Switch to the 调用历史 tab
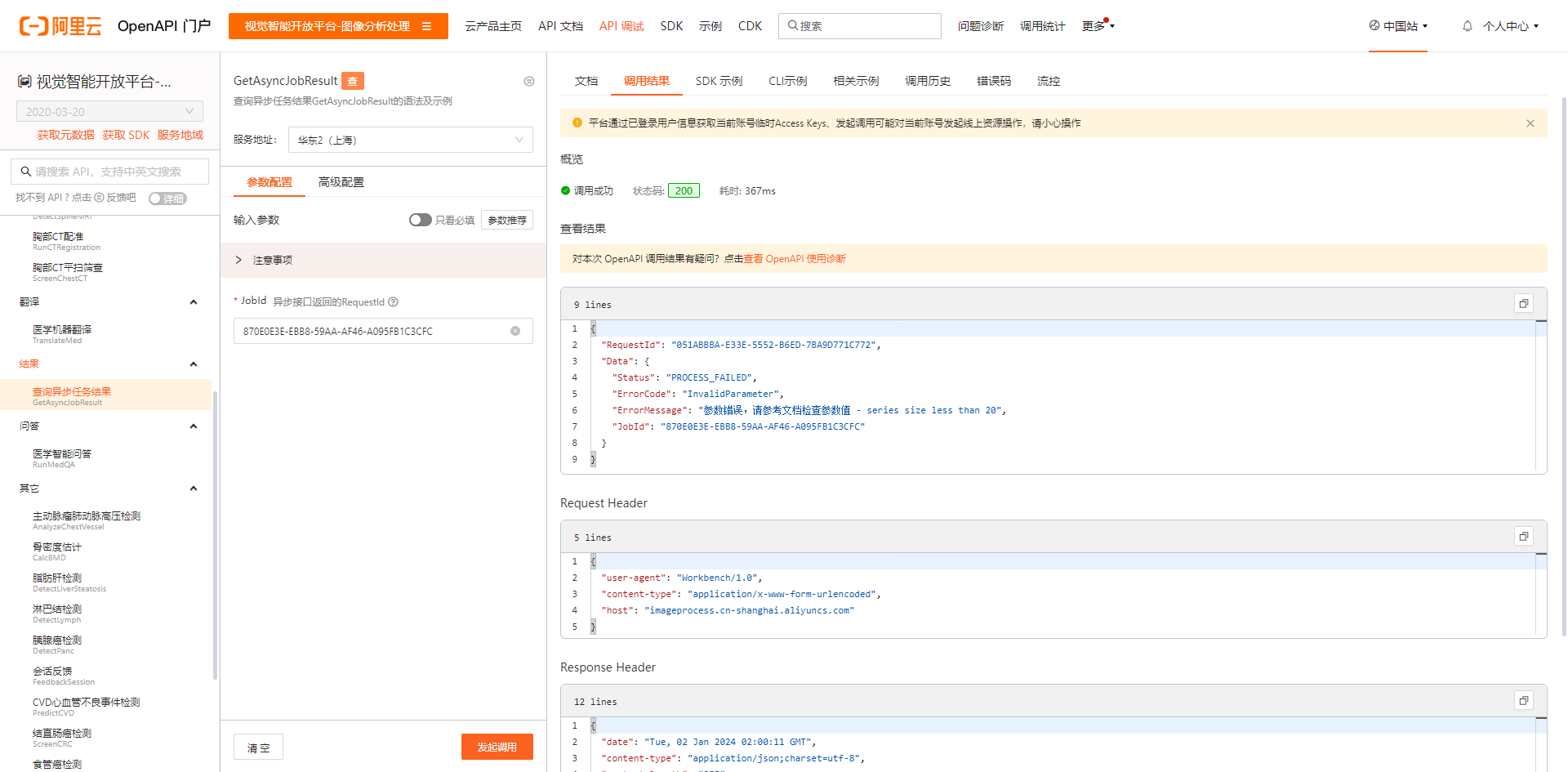This screenshot has width=1568, height=772. [928, 81]
